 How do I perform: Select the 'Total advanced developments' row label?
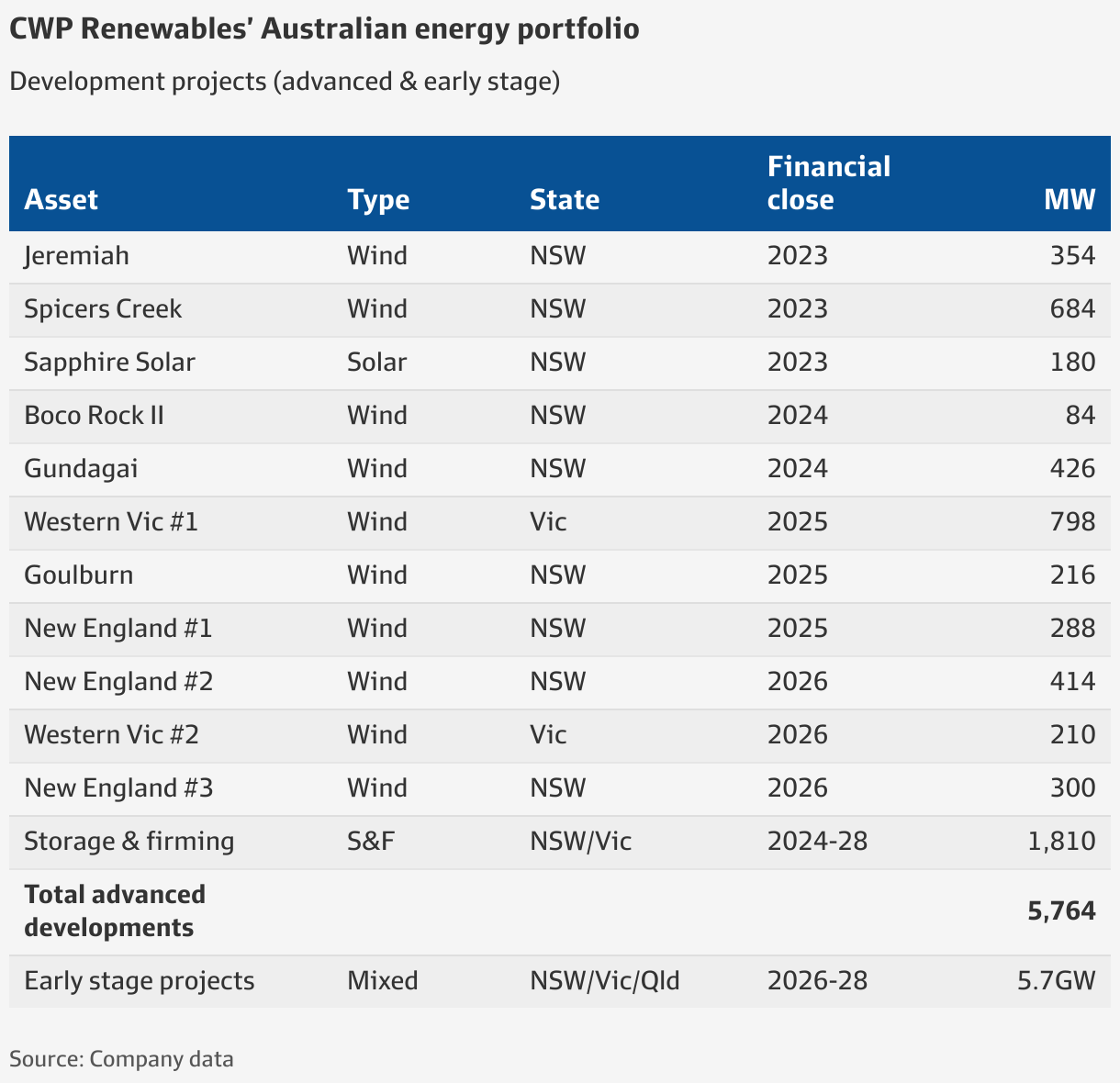point(115,910)
